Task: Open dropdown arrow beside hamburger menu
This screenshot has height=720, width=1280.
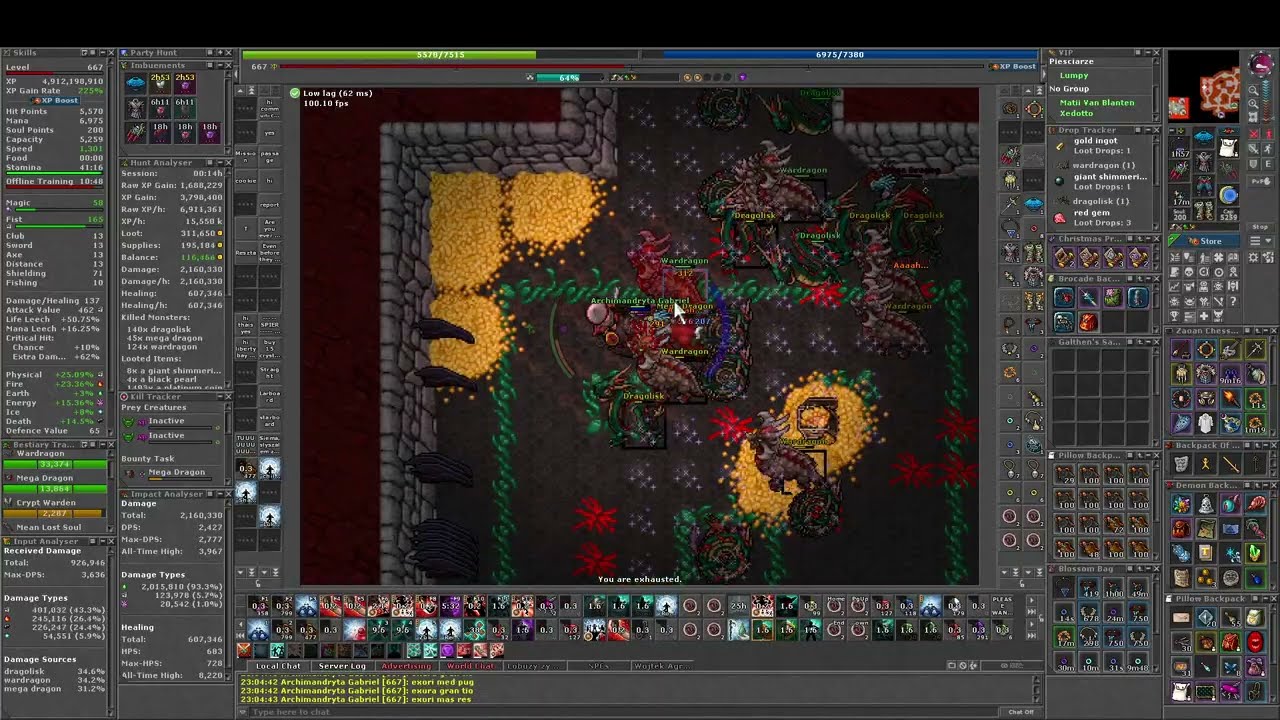Action: pyautogui.click(x=1268, y=241)
